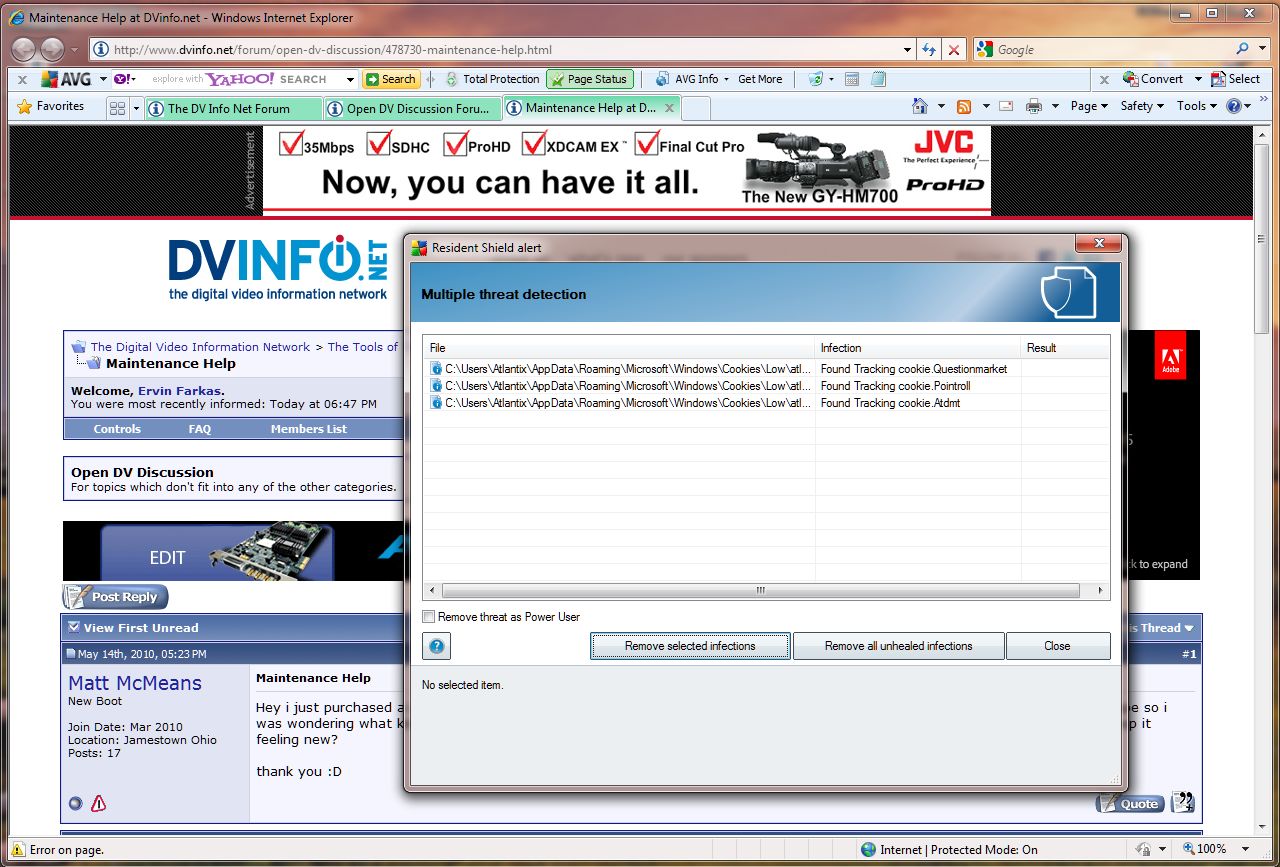This screenshot has height=867, width=1280.
Task: Open the Safety menu dropdown
Action: coord(1142,106)
